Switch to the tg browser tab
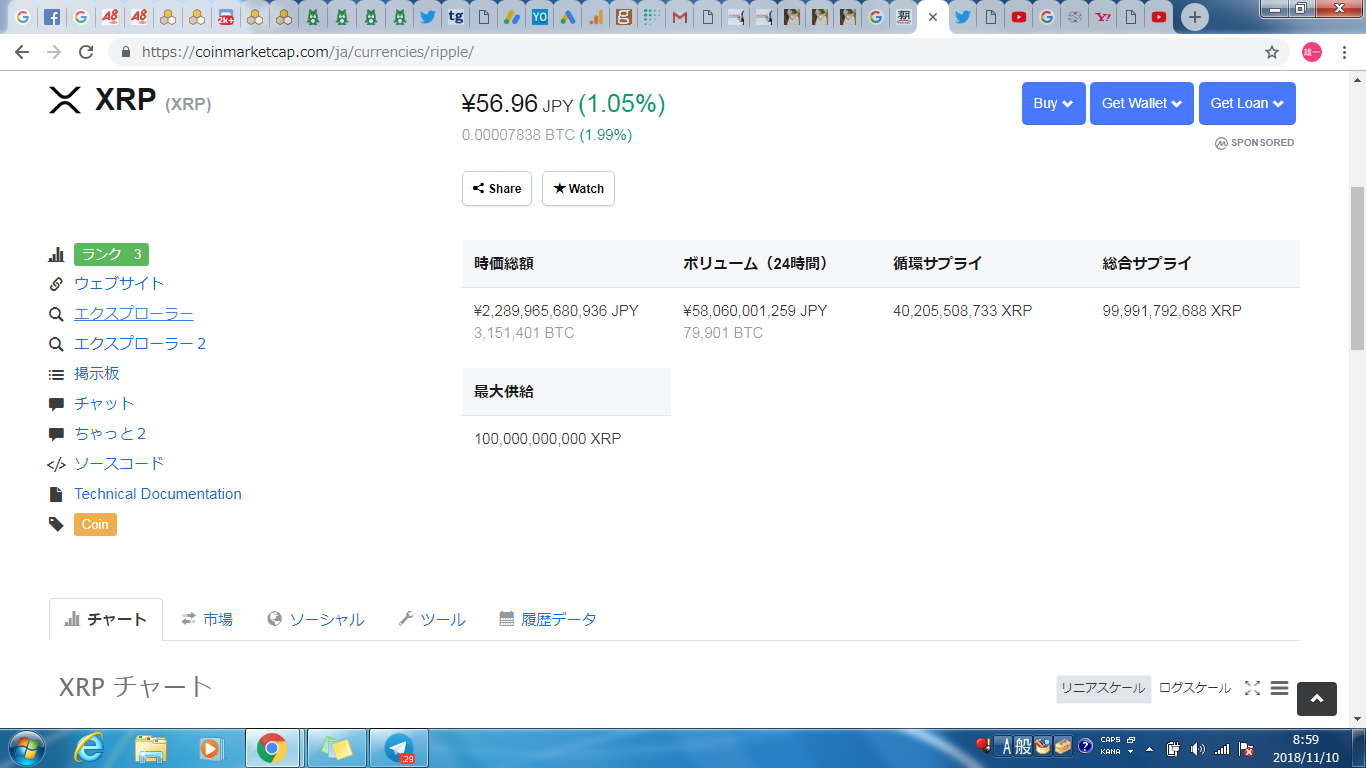The image size is (1366, 768). pyautogui.click(x=456, y=17)
